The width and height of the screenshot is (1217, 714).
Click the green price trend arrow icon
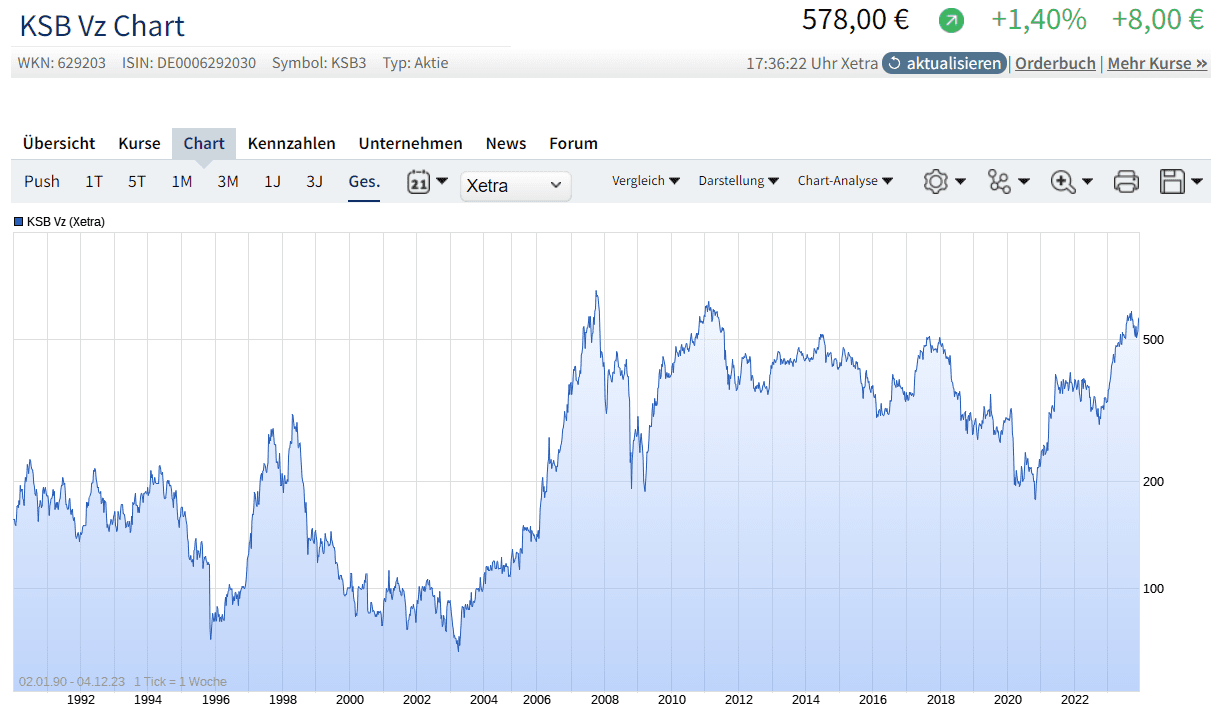[x=952, y=19]
